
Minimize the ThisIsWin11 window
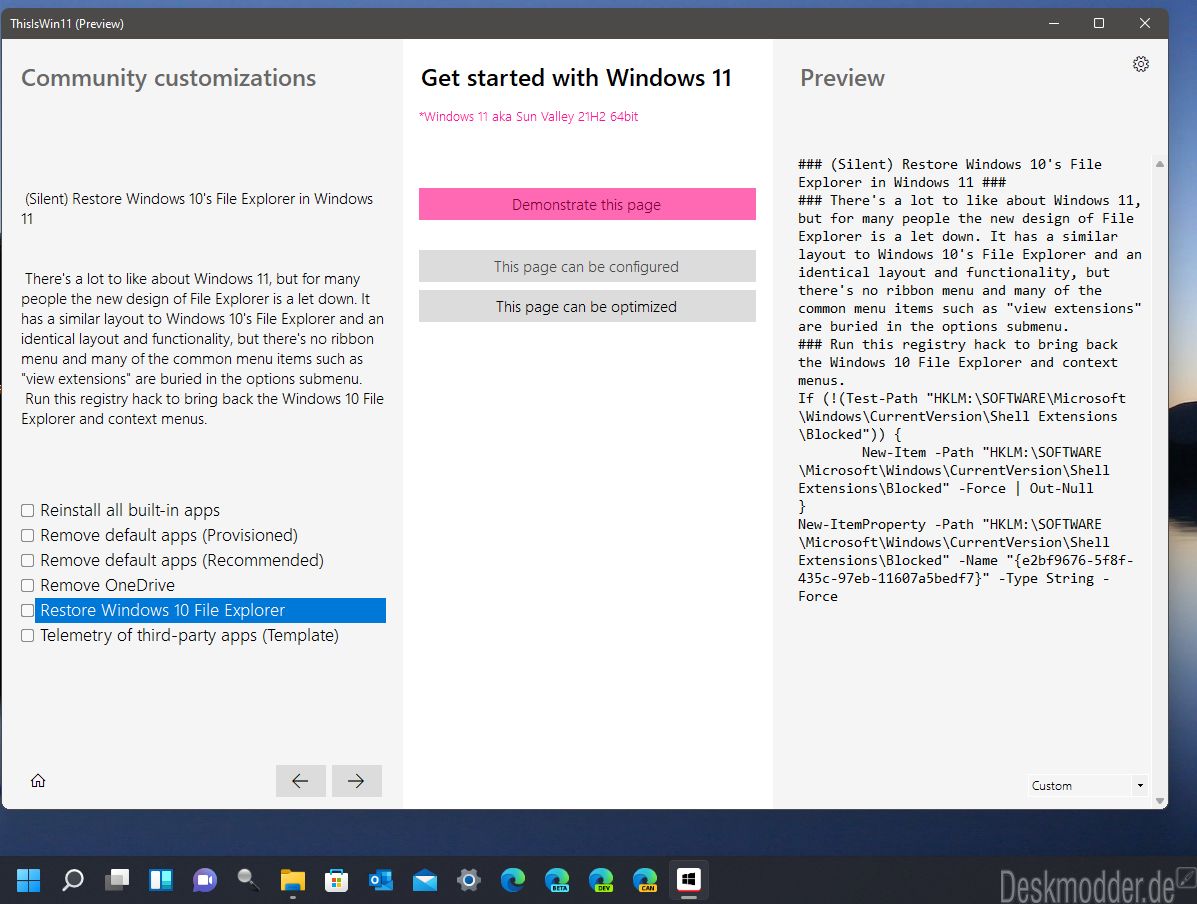[1053, 23]
